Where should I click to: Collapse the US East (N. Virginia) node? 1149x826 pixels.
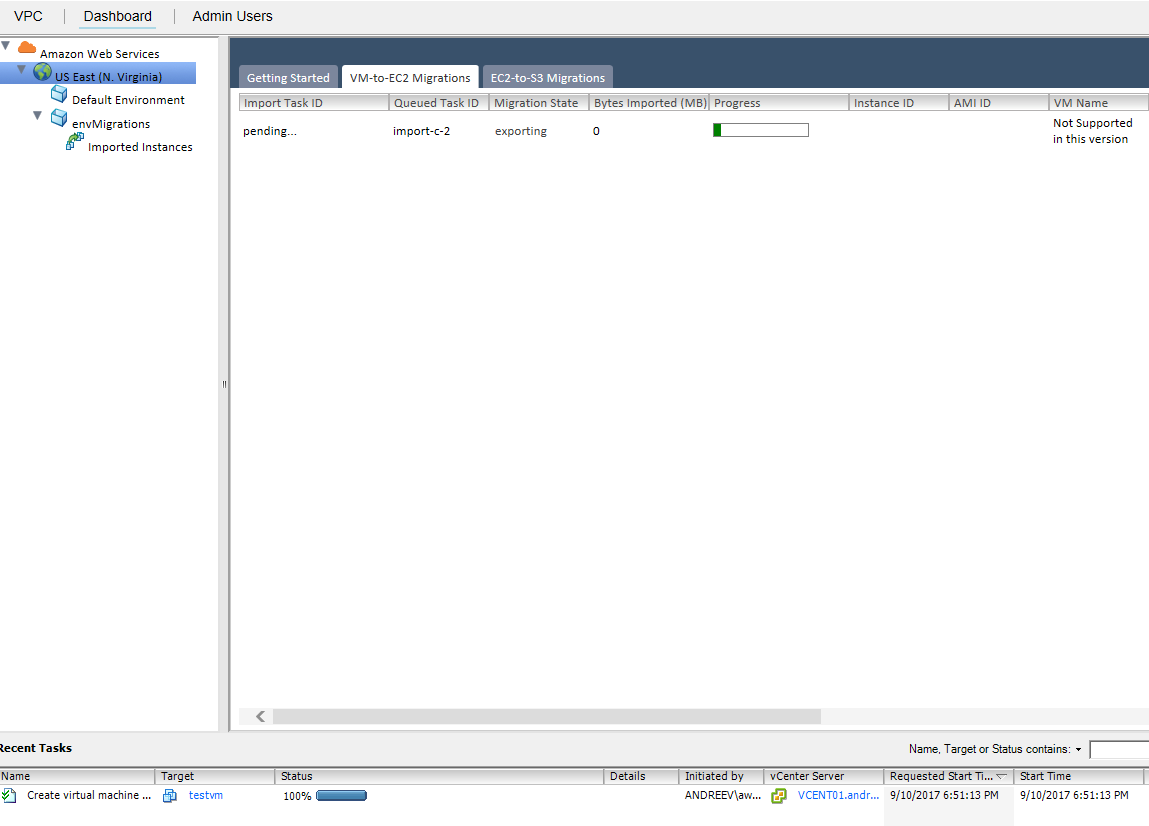(21, 70)
